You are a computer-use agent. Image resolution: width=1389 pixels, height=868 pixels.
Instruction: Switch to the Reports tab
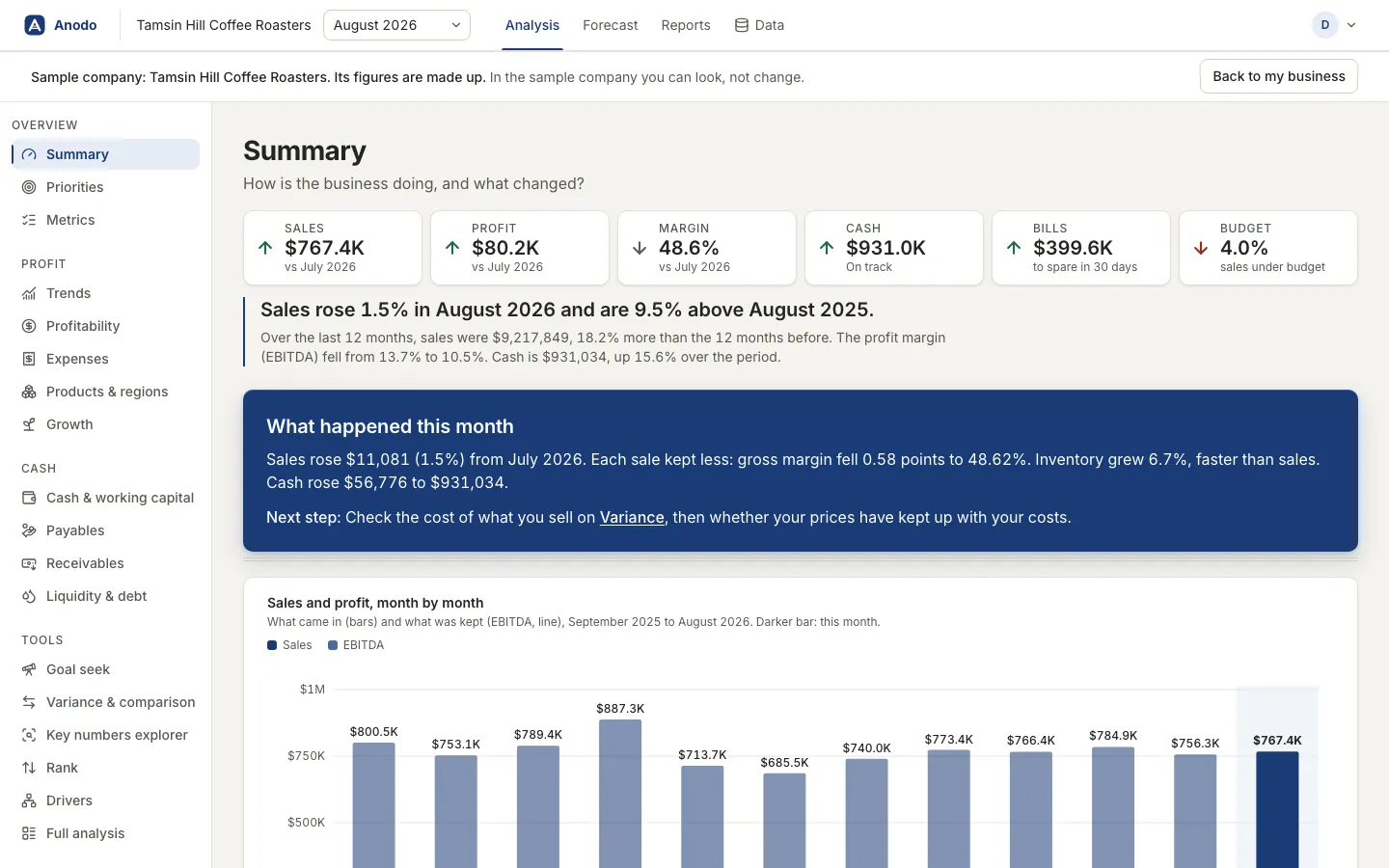[x=686, y=25]
